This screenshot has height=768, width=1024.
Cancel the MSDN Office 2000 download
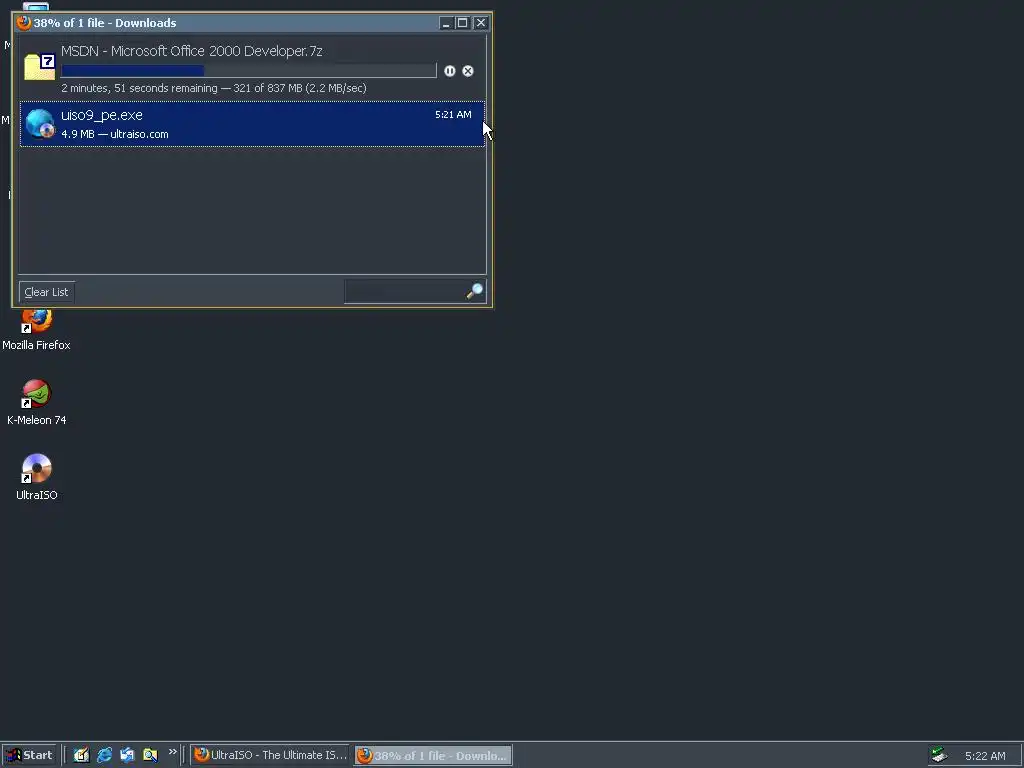[x=468, y=71]
